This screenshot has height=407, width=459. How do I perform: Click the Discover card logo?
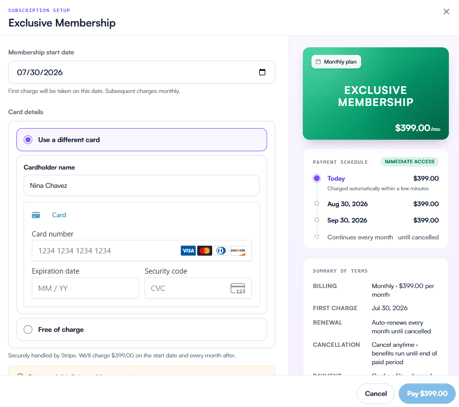[x=238, y=251]
